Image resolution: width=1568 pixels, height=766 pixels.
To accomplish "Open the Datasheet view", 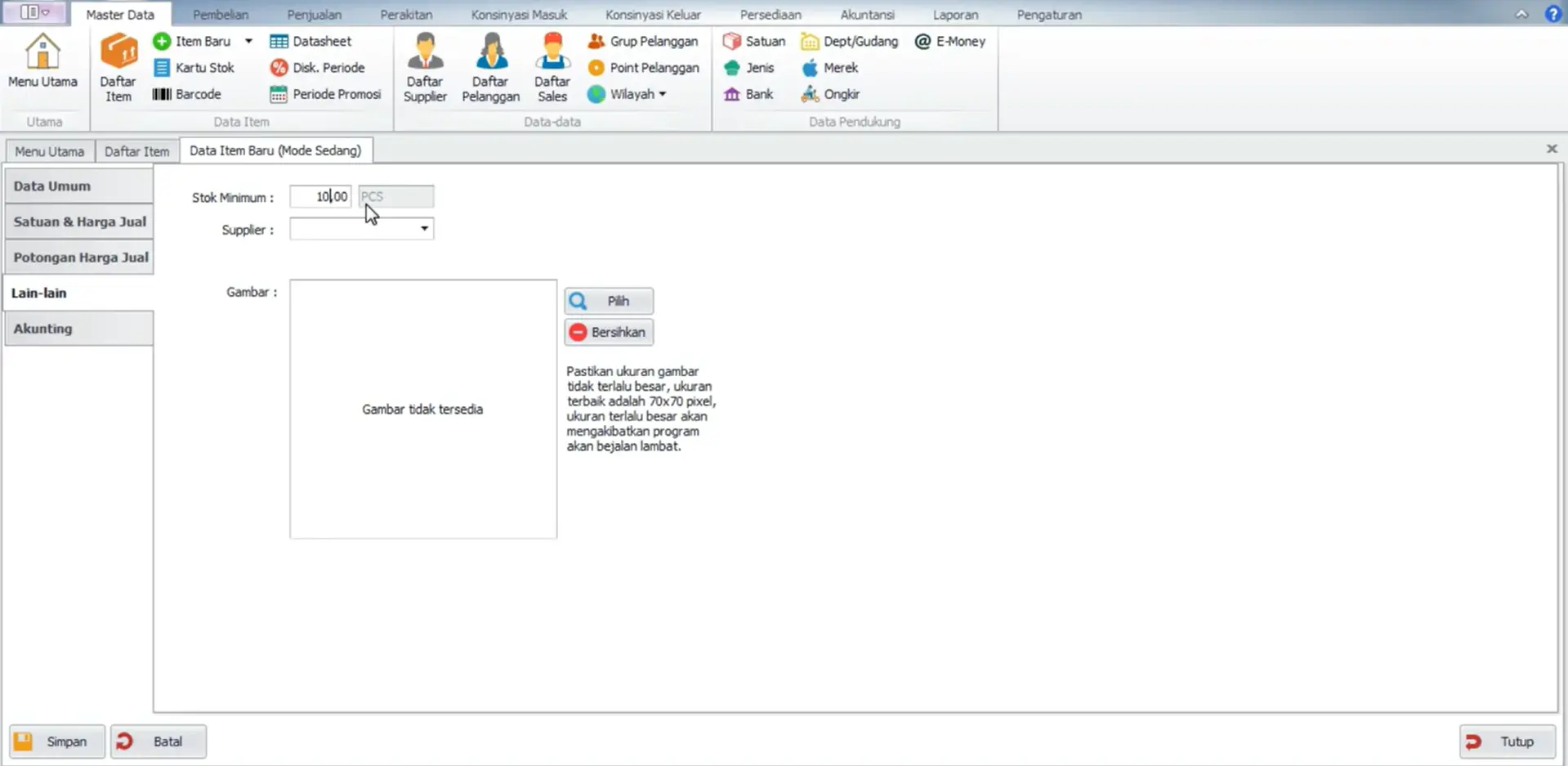I will click(310, 41).
